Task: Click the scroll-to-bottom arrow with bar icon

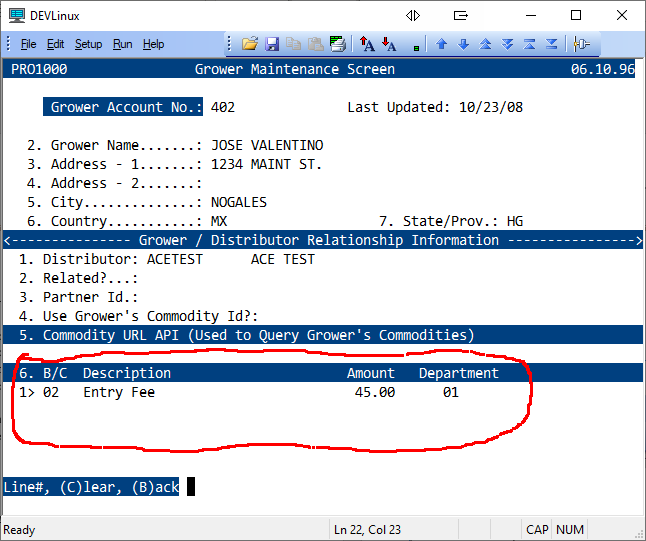Action: coord(551,44)
